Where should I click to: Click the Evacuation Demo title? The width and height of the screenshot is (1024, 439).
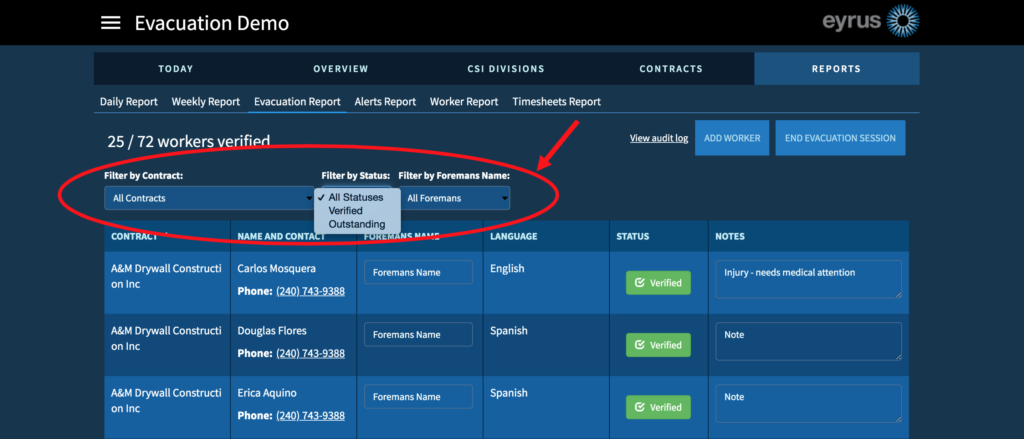pyautogui.click(x=212, y=23)
